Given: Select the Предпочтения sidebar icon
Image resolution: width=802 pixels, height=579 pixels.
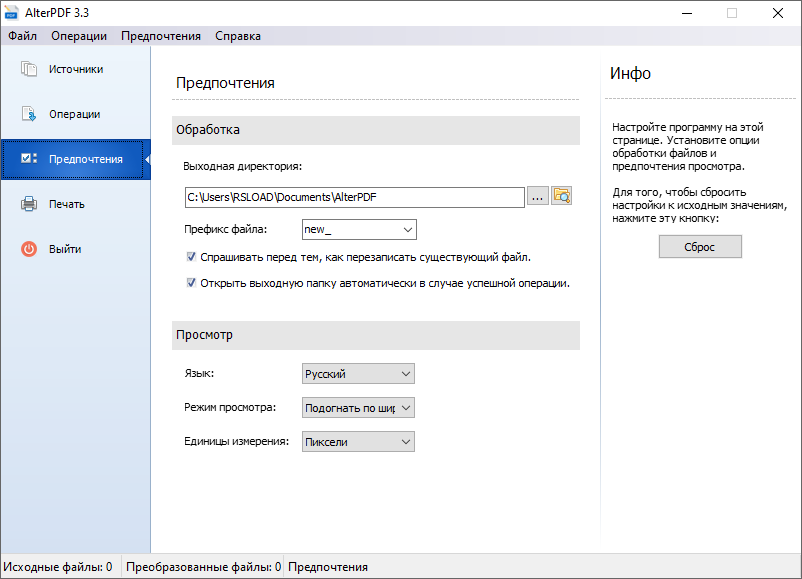Looking at the screenshot, I should point(28,159).
